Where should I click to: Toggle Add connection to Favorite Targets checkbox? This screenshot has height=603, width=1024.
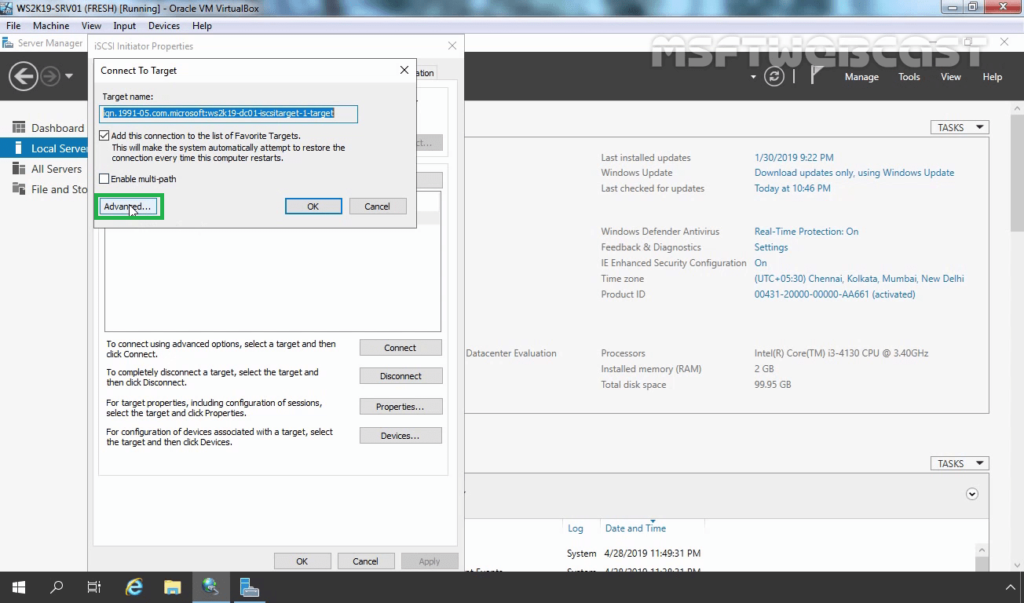pos(104,136)
